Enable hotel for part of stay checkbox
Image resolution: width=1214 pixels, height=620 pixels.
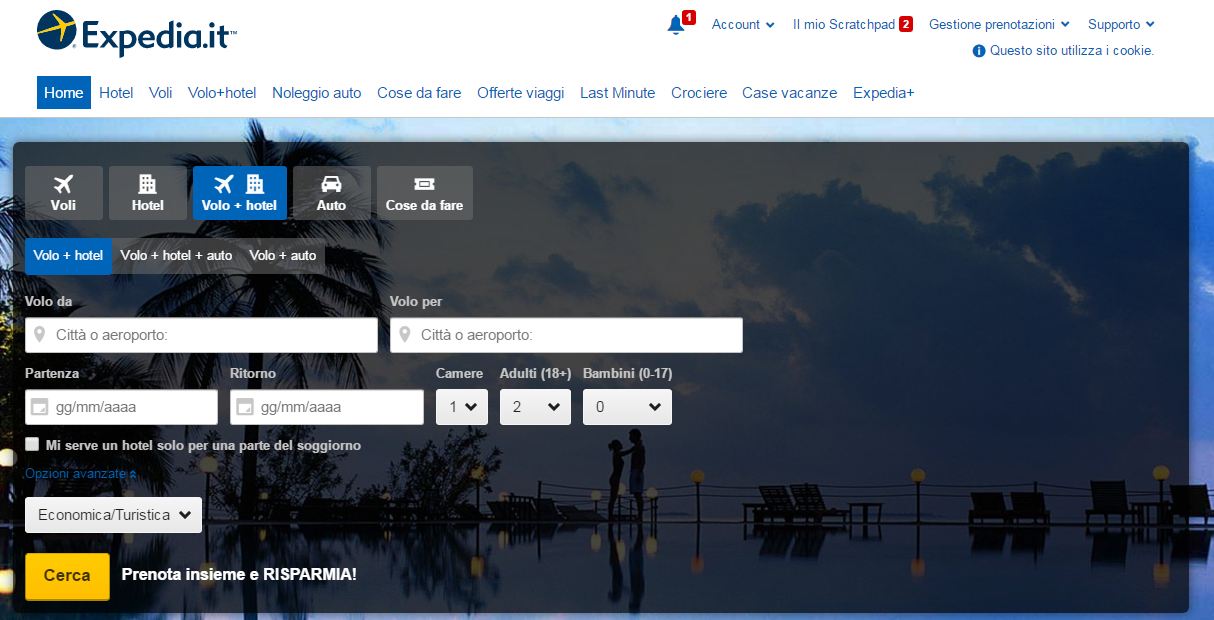[33, 445]
